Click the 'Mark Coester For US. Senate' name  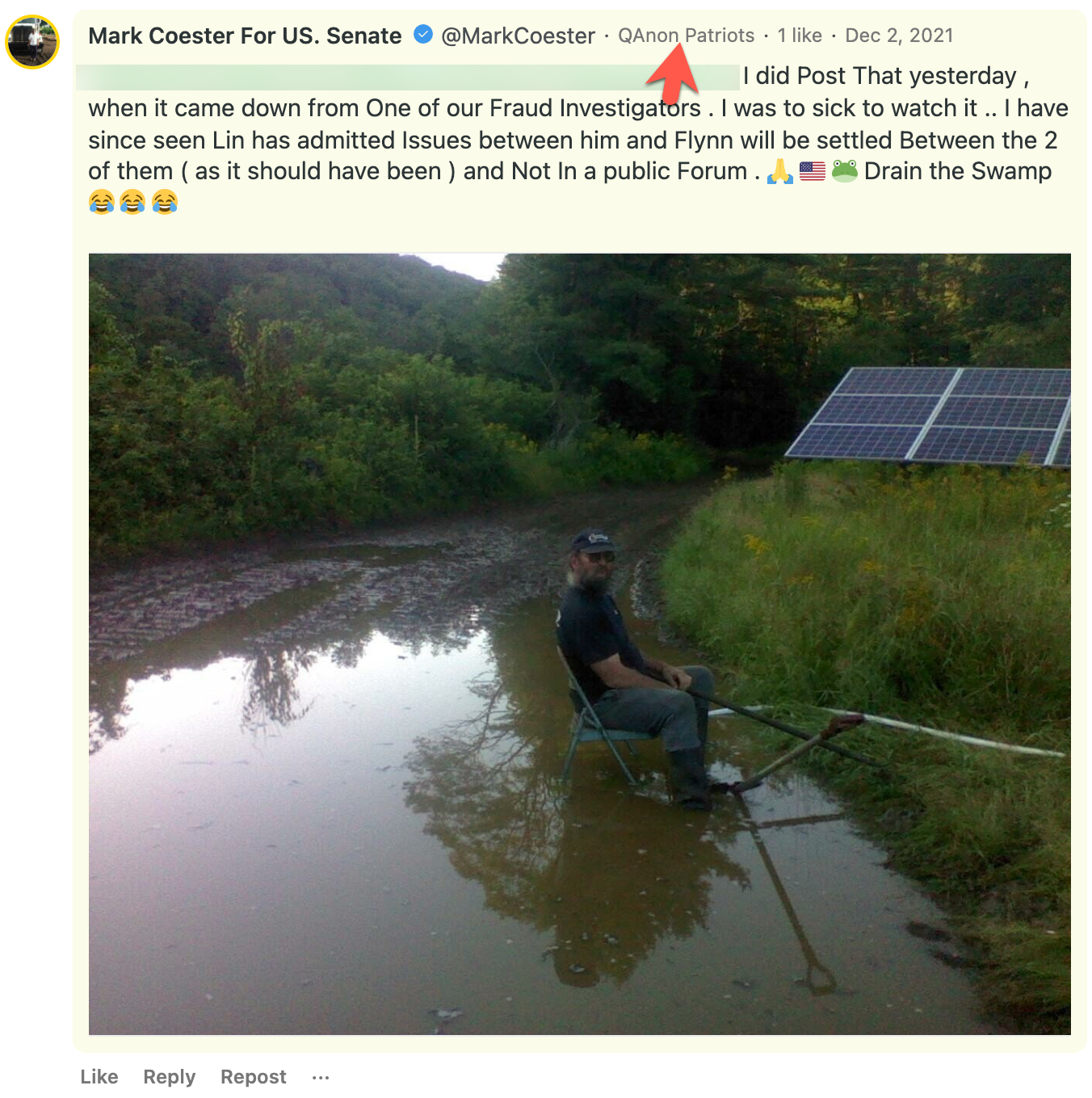point(245,36)
